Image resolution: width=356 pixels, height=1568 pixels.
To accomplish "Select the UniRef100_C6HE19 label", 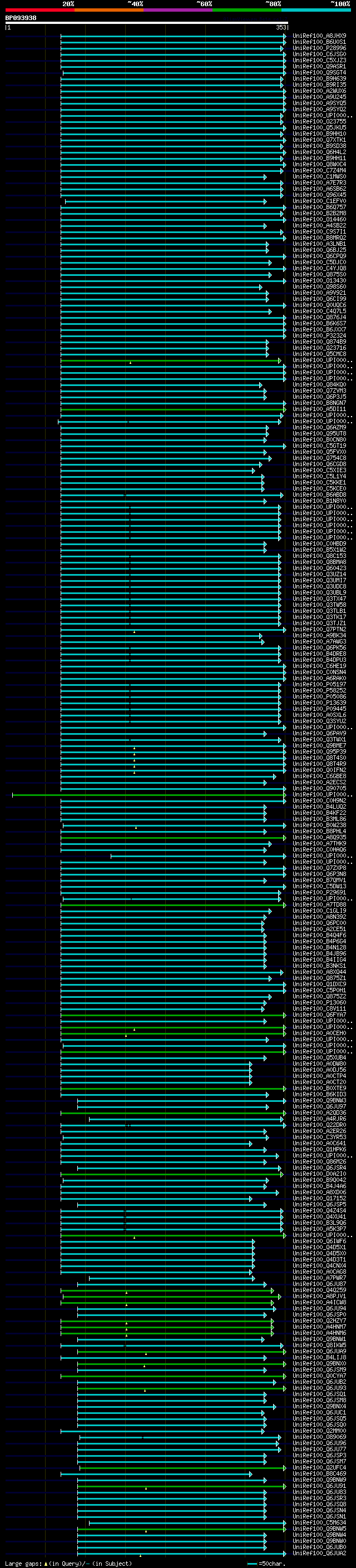I will (319, 666).
